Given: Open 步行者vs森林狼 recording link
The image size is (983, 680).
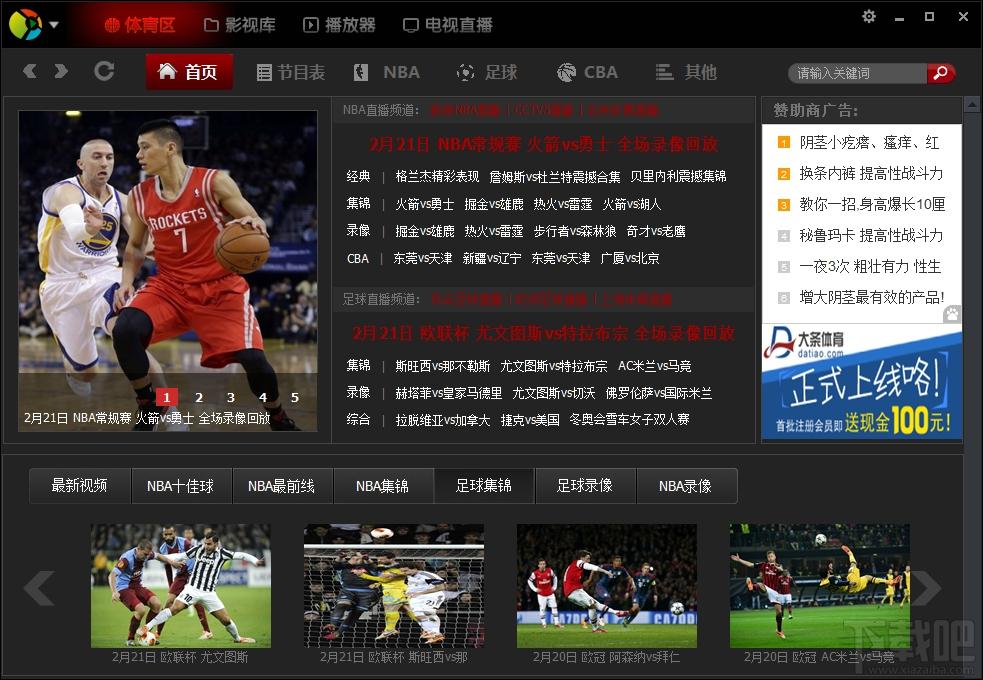Looking at the screenshot, I should point(575,231).
